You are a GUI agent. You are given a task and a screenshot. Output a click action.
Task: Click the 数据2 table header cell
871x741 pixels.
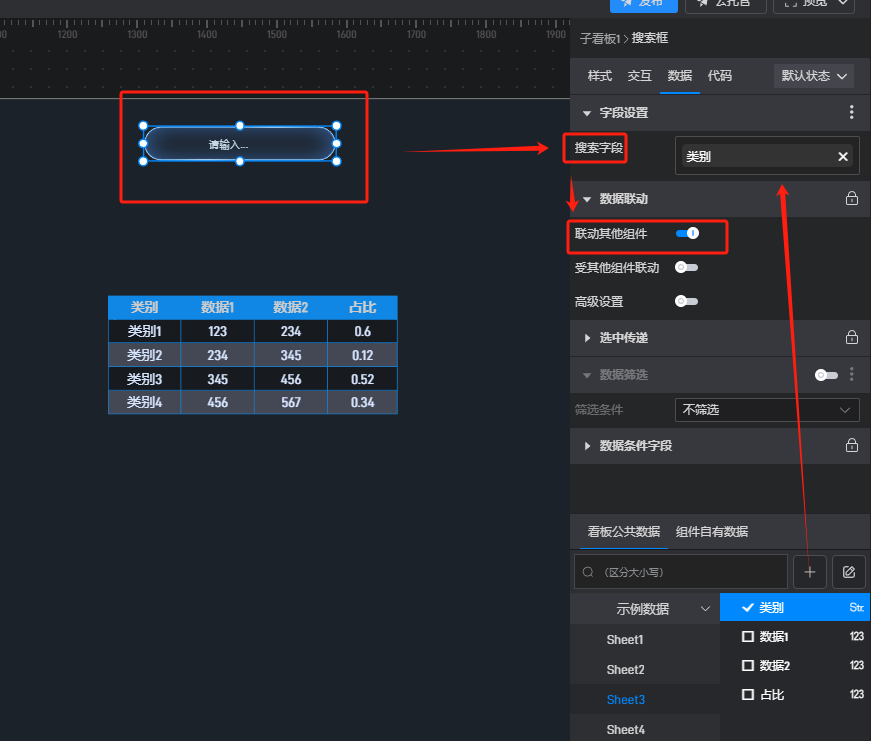(x=291, y=307)
